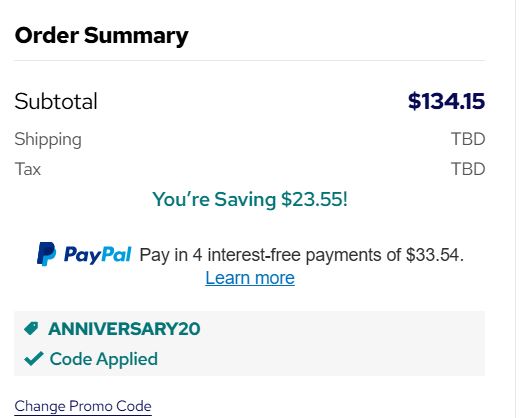Click the Change Promo Code link
The width and height of the screenshot is (527, 418).
pyautogui.click(x=83, y=406)
